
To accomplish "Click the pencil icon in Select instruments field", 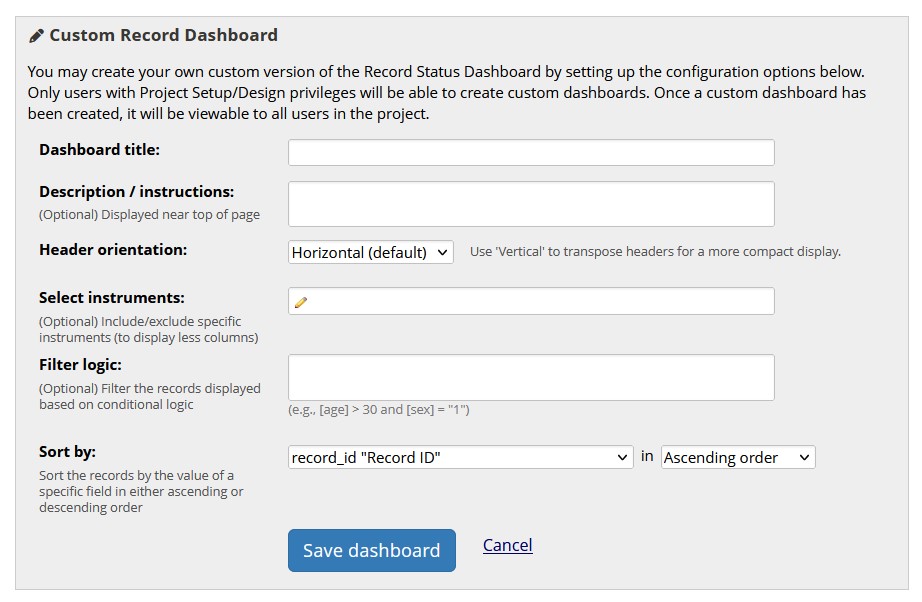I will pyautogui.click(x=301, y=302).
